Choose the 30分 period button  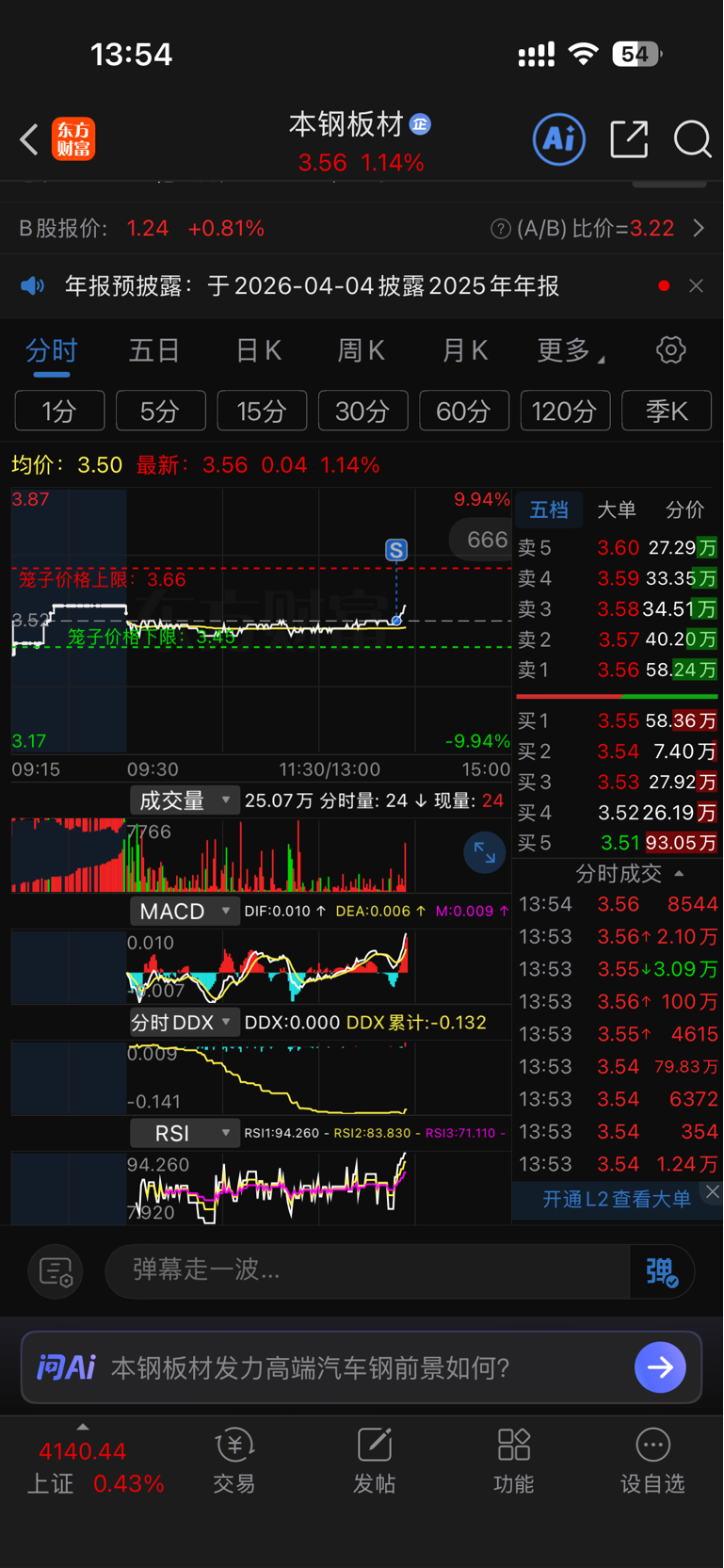pyautogui.click(x=362, y=411)
